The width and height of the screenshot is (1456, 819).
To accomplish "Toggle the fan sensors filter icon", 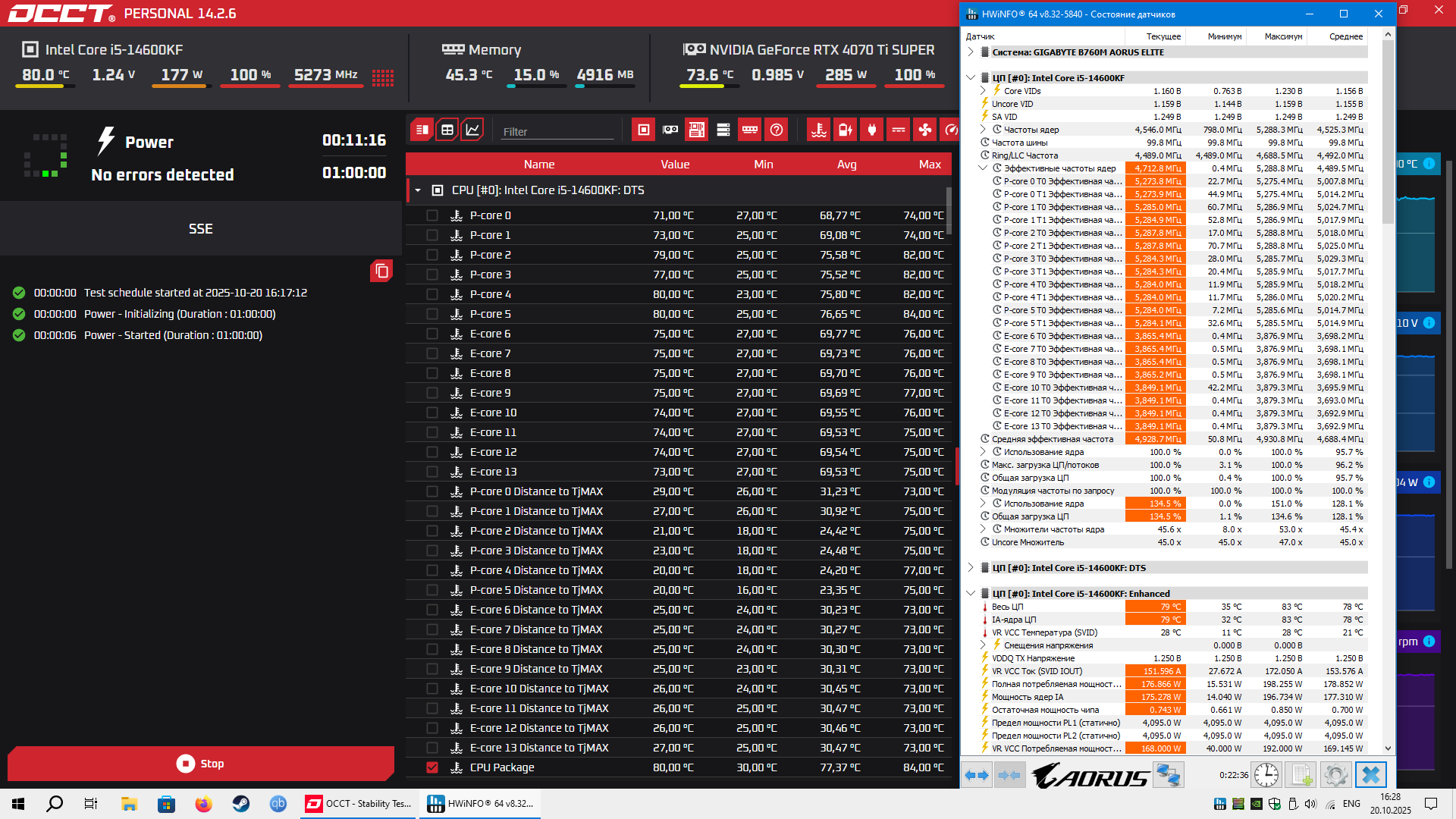I will pos(925,130).
